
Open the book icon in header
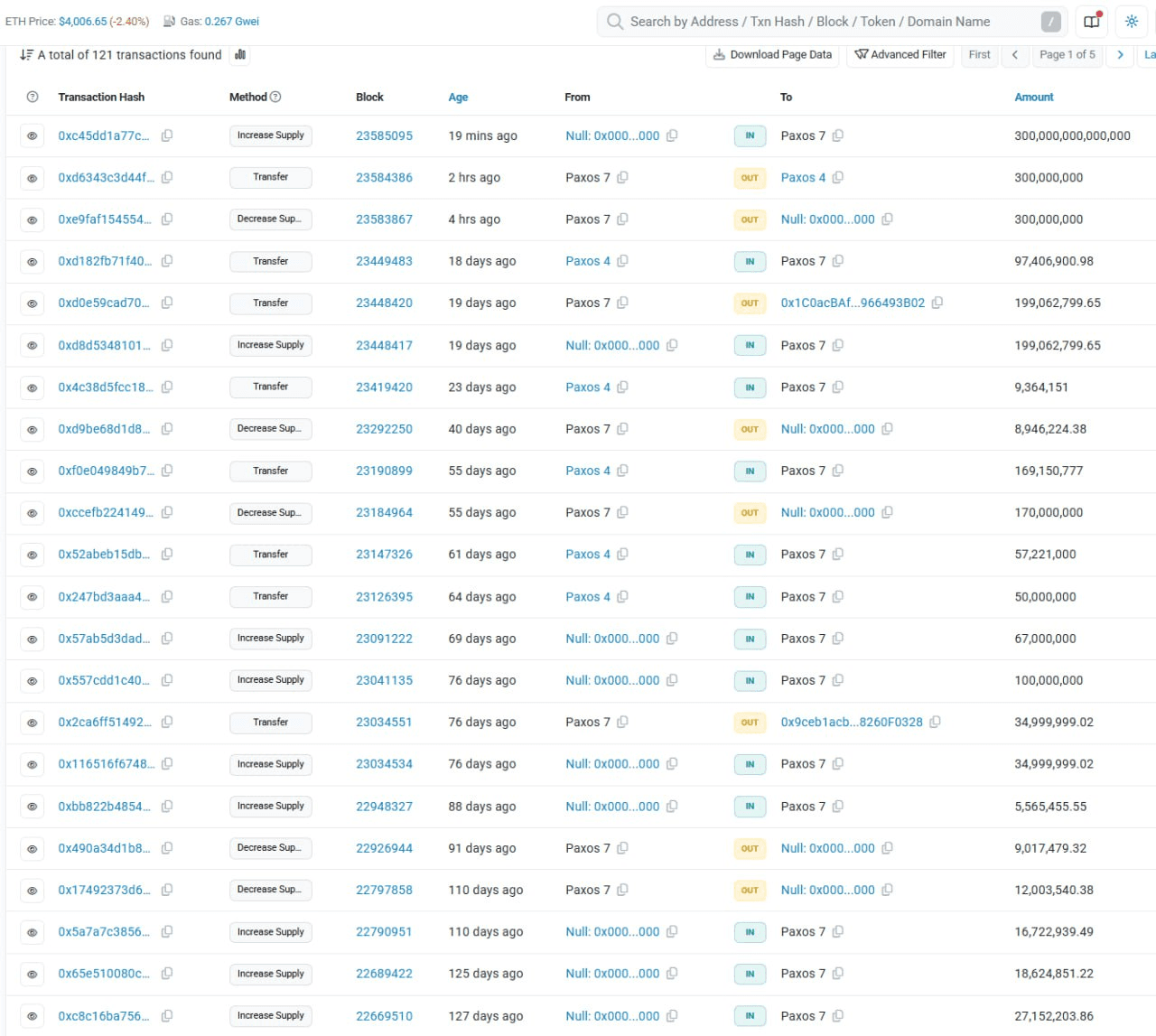pyautogui.click(x=1092, y=22)
